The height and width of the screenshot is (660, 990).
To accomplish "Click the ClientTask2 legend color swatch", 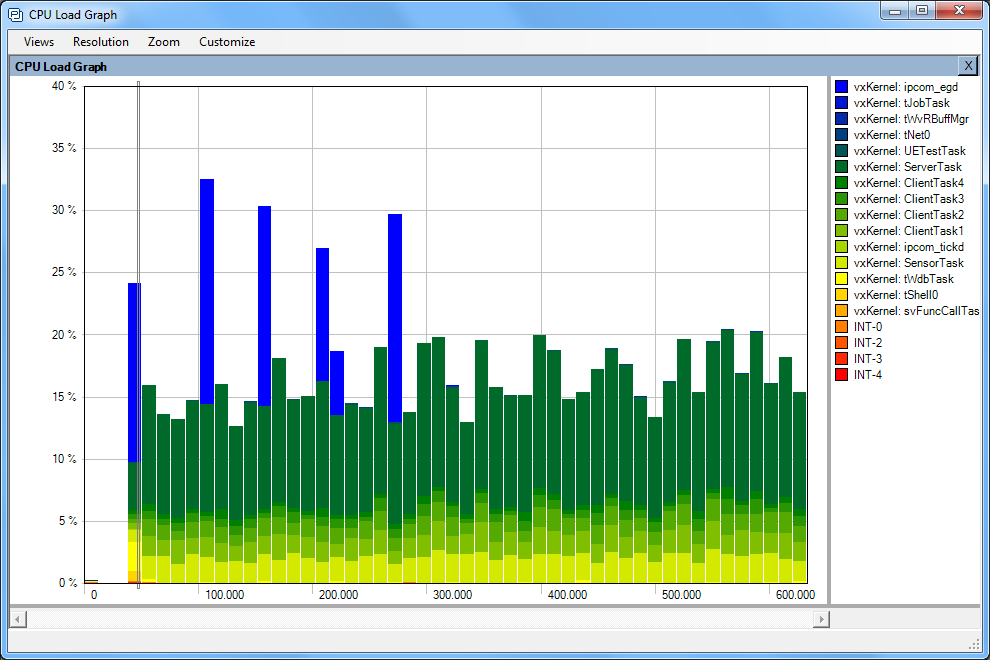I will pos(842,215).
